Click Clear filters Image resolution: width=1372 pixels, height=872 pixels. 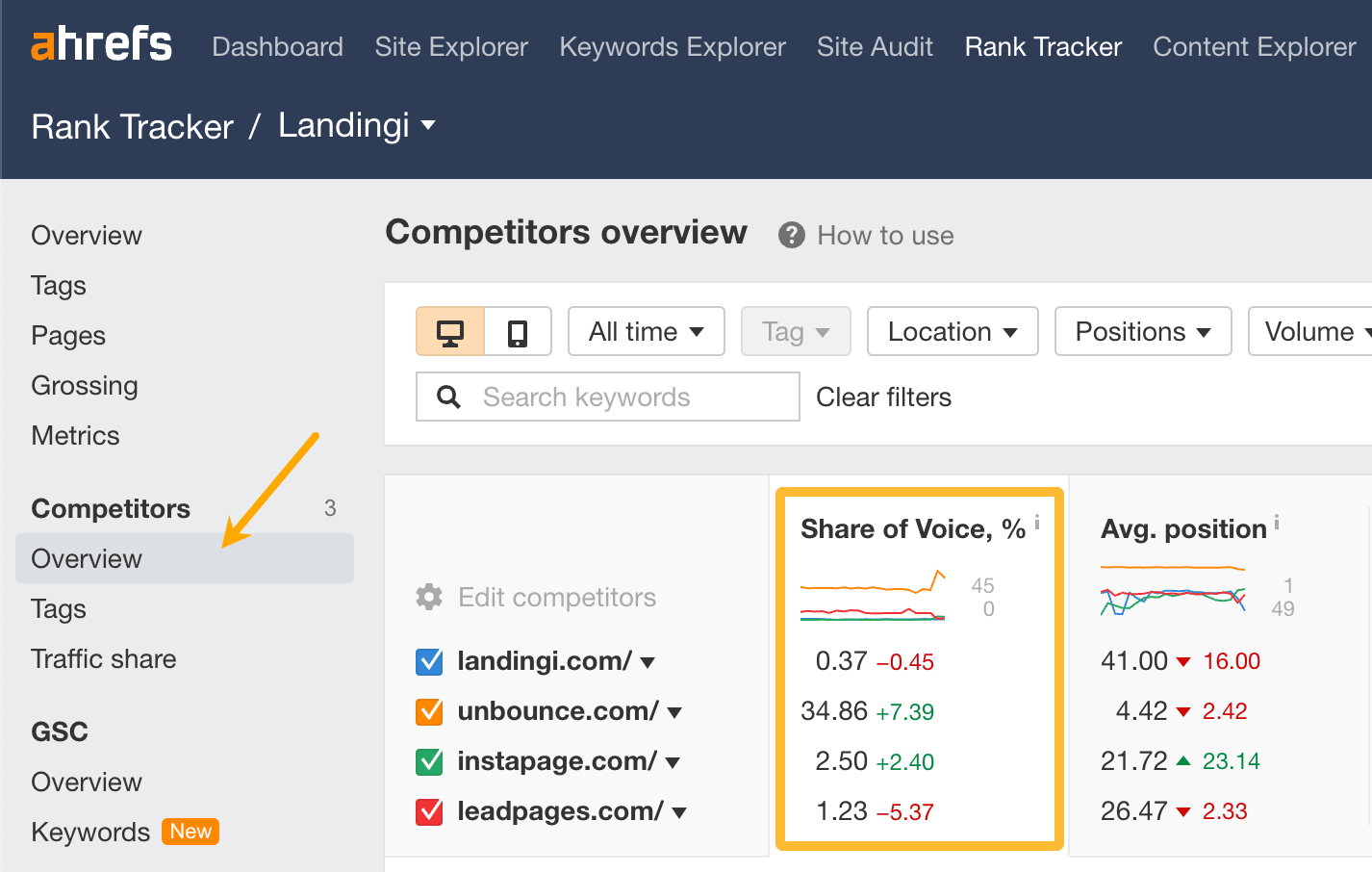pos(882,396)
